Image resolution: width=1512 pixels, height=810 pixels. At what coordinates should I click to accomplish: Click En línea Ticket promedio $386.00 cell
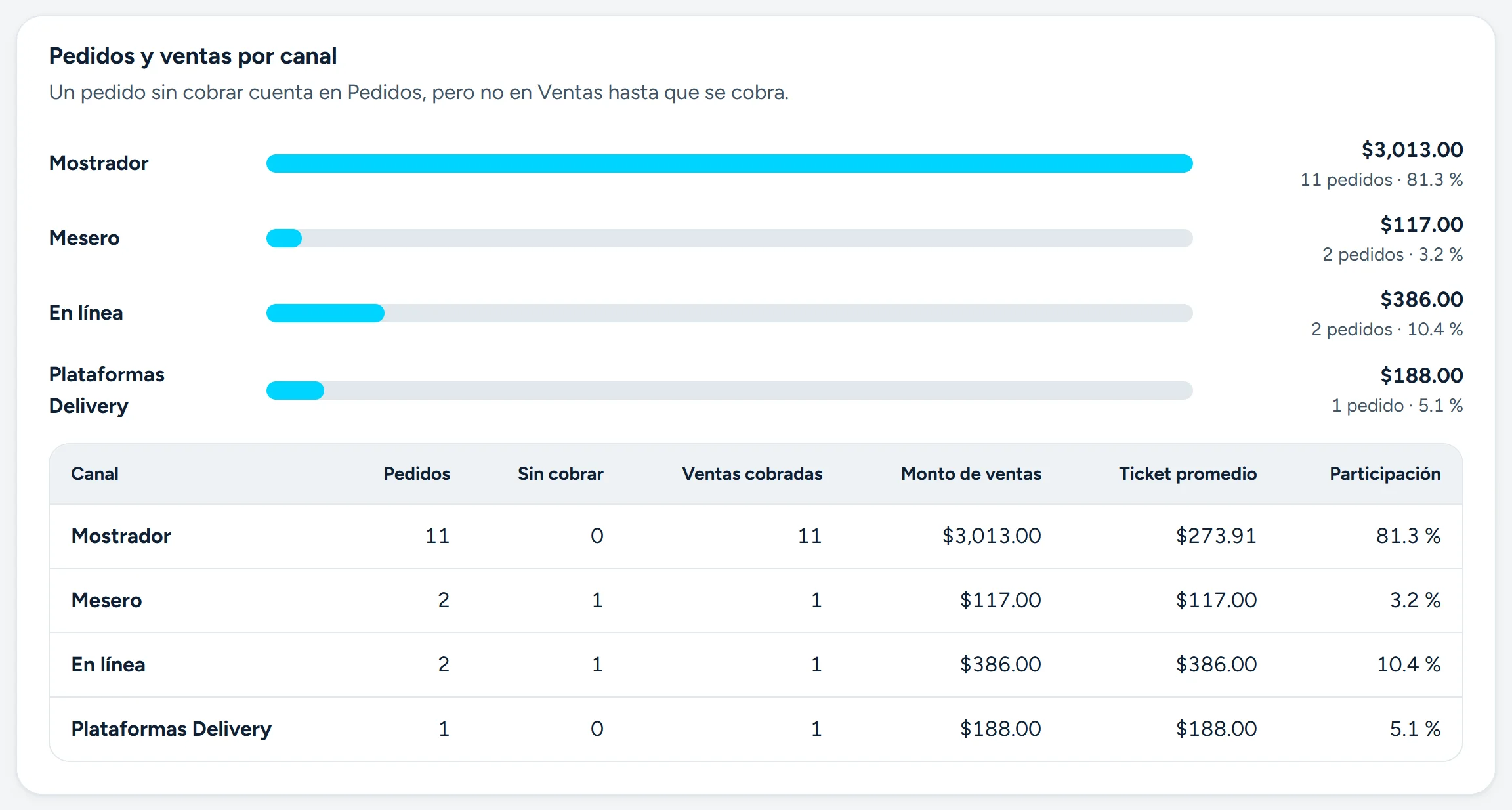coord(1216,665)
